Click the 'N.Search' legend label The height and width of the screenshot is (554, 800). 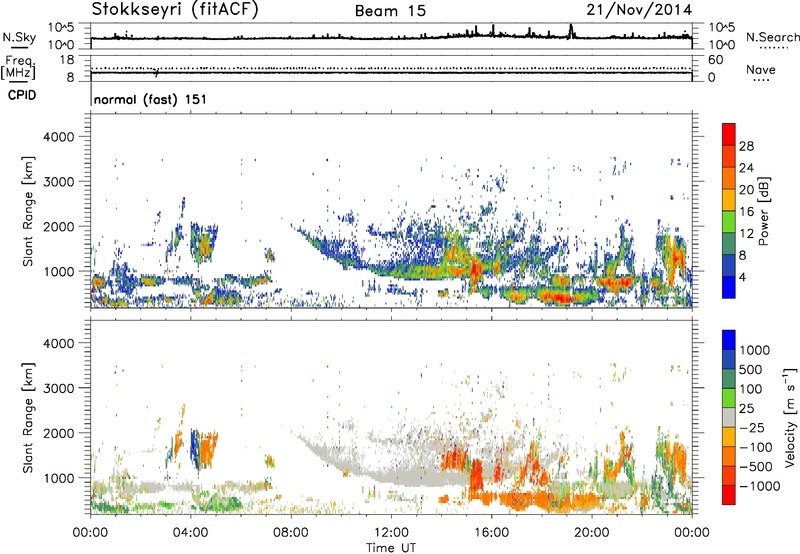point(772,37)
